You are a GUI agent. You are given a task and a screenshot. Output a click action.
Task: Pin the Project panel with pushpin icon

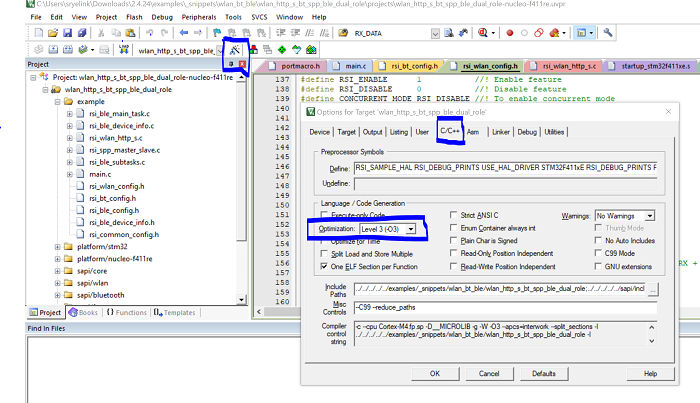tap(232, 64)
